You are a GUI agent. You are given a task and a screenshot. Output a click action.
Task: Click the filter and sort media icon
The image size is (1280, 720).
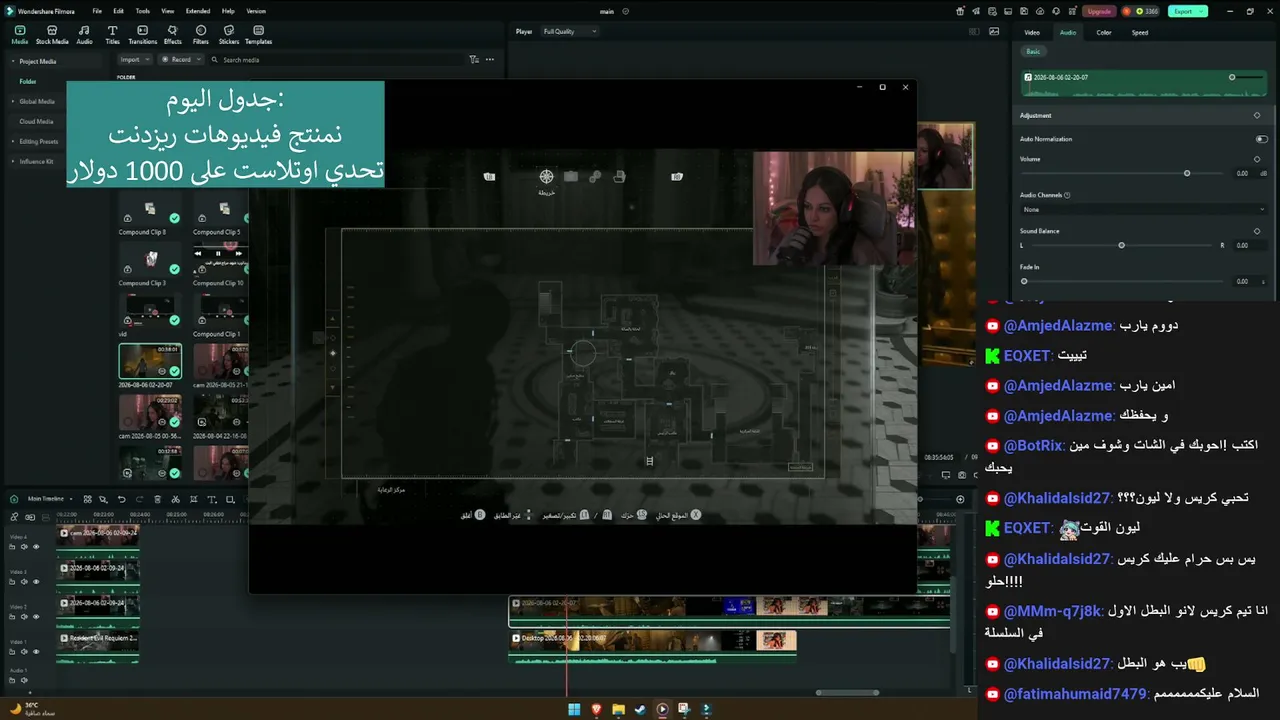pos(474,60)
